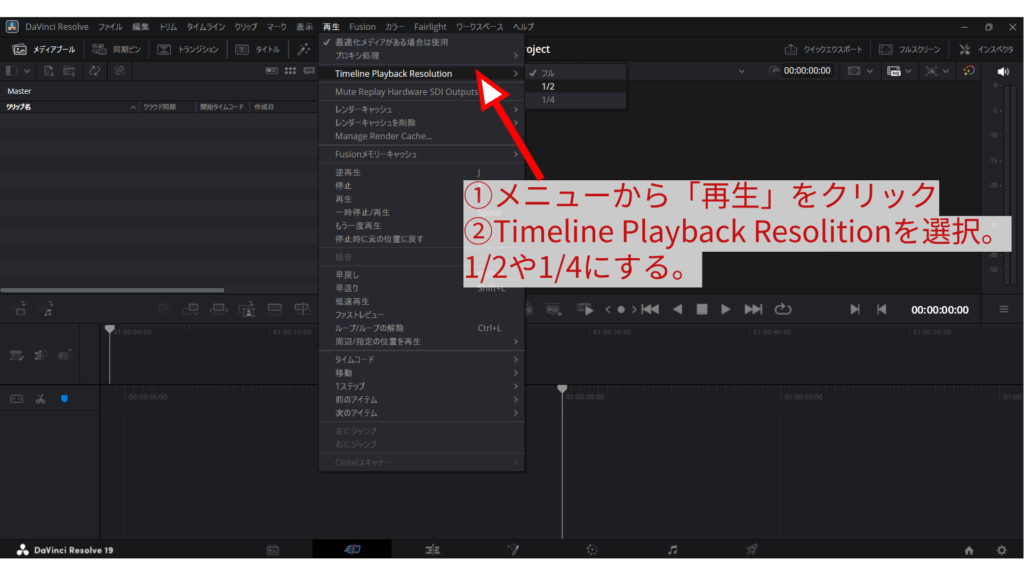Open the ファイル menu
The width and height of the screenshot is (1024, 576).
point(110,27)
